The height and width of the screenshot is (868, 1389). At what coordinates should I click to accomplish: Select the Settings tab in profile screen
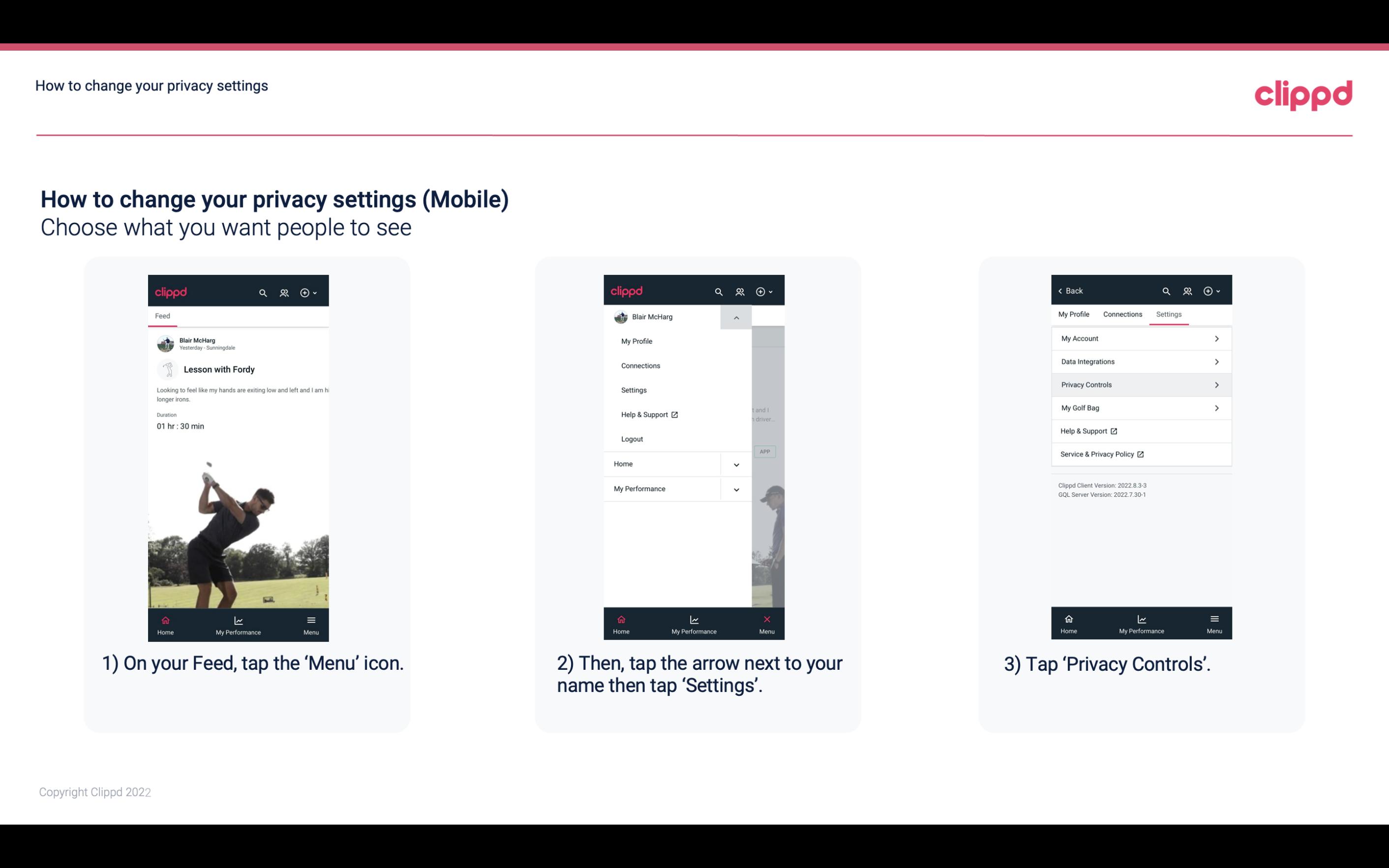[1169, 314]
